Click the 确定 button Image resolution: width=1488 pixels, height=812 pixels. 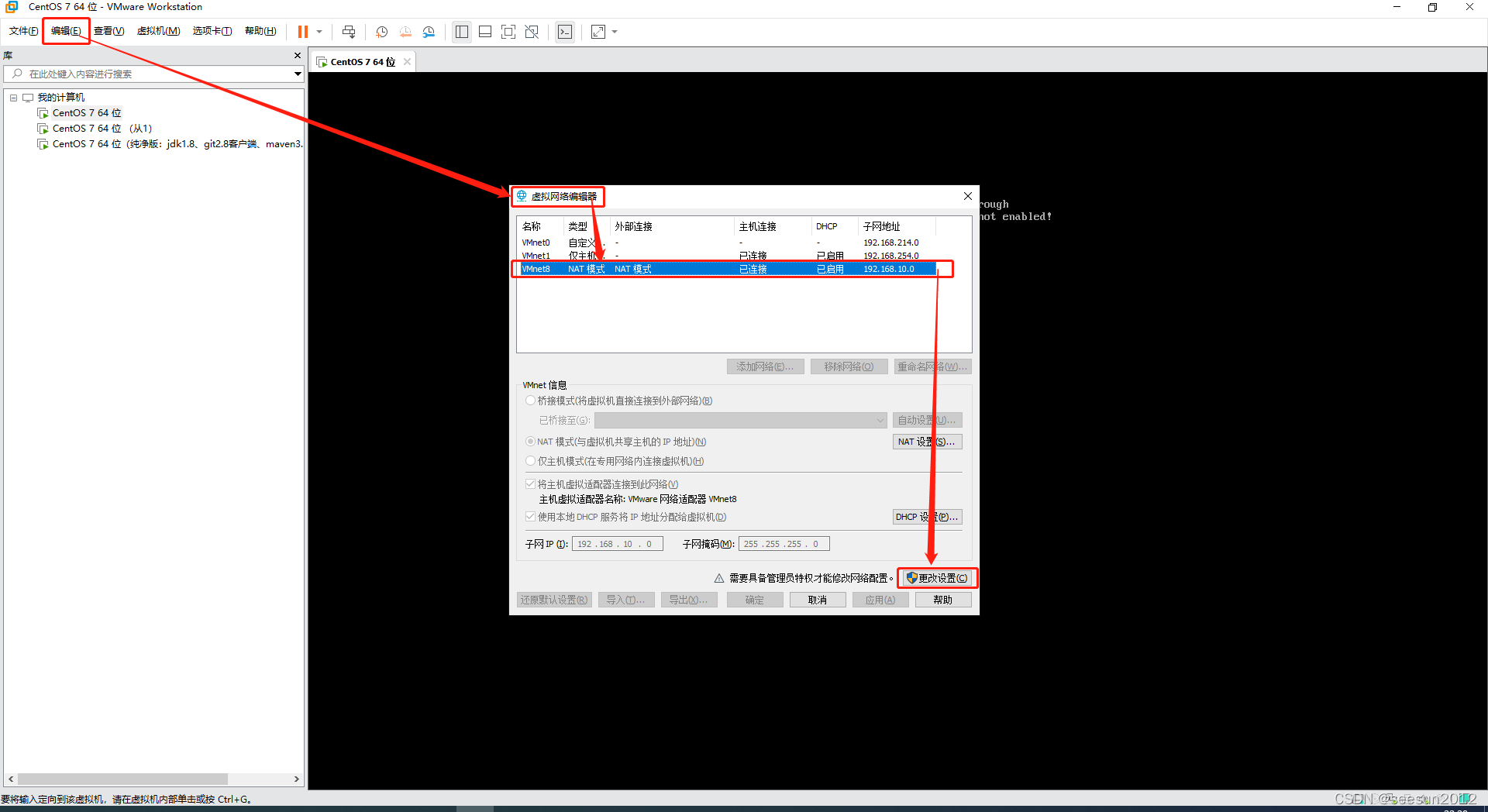click(754, 600)
